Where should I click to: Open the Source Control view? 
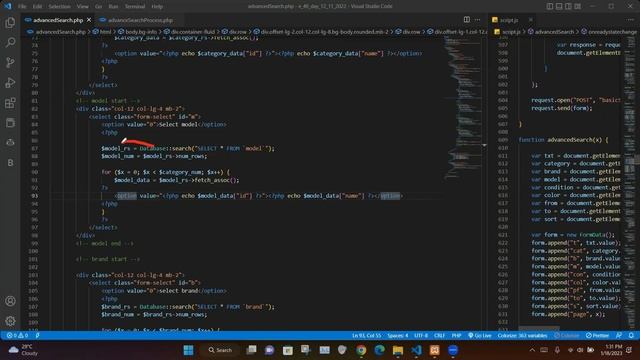[10, 62]
